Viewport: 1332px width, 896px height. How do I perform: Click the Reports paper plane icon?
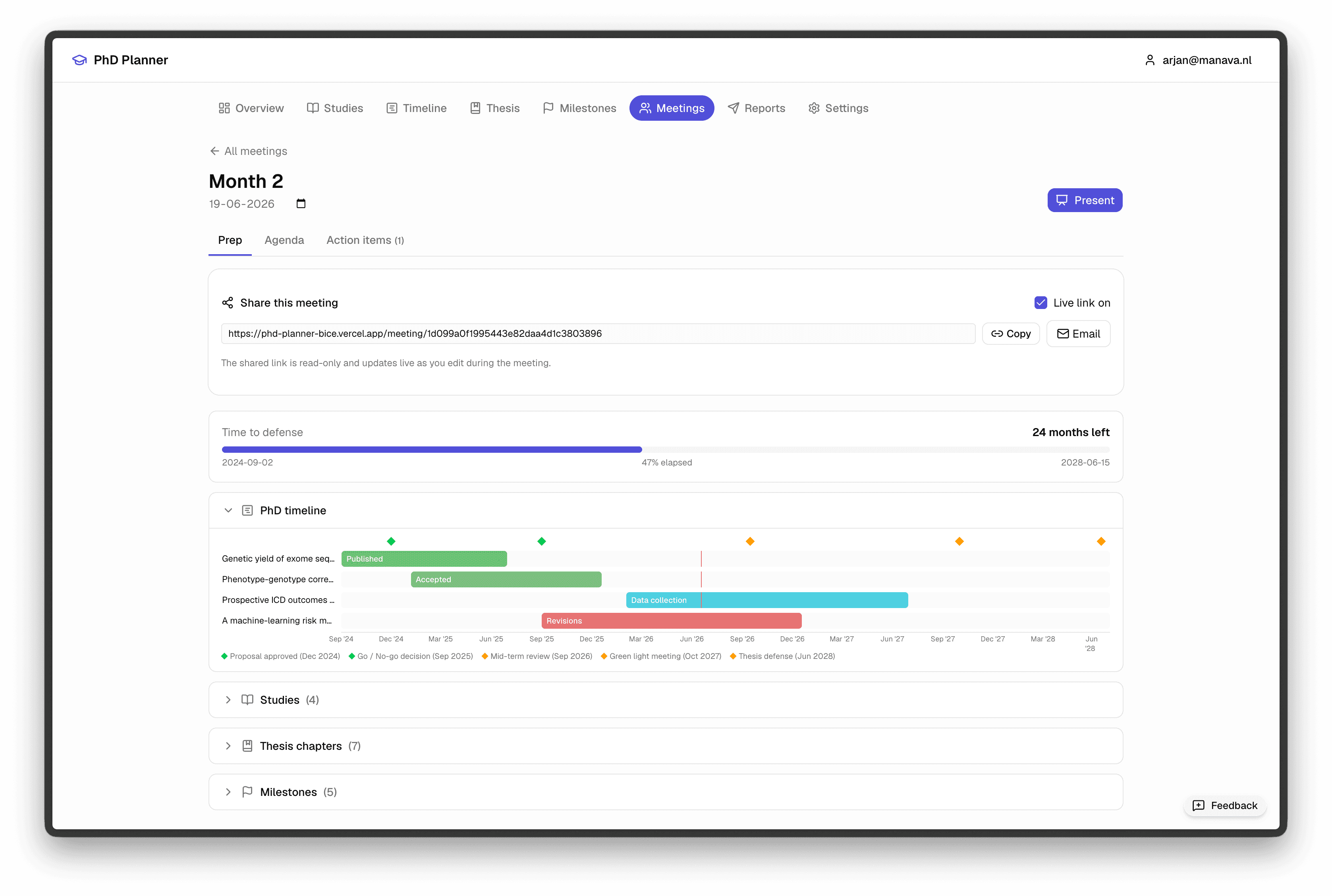[733, 108]
